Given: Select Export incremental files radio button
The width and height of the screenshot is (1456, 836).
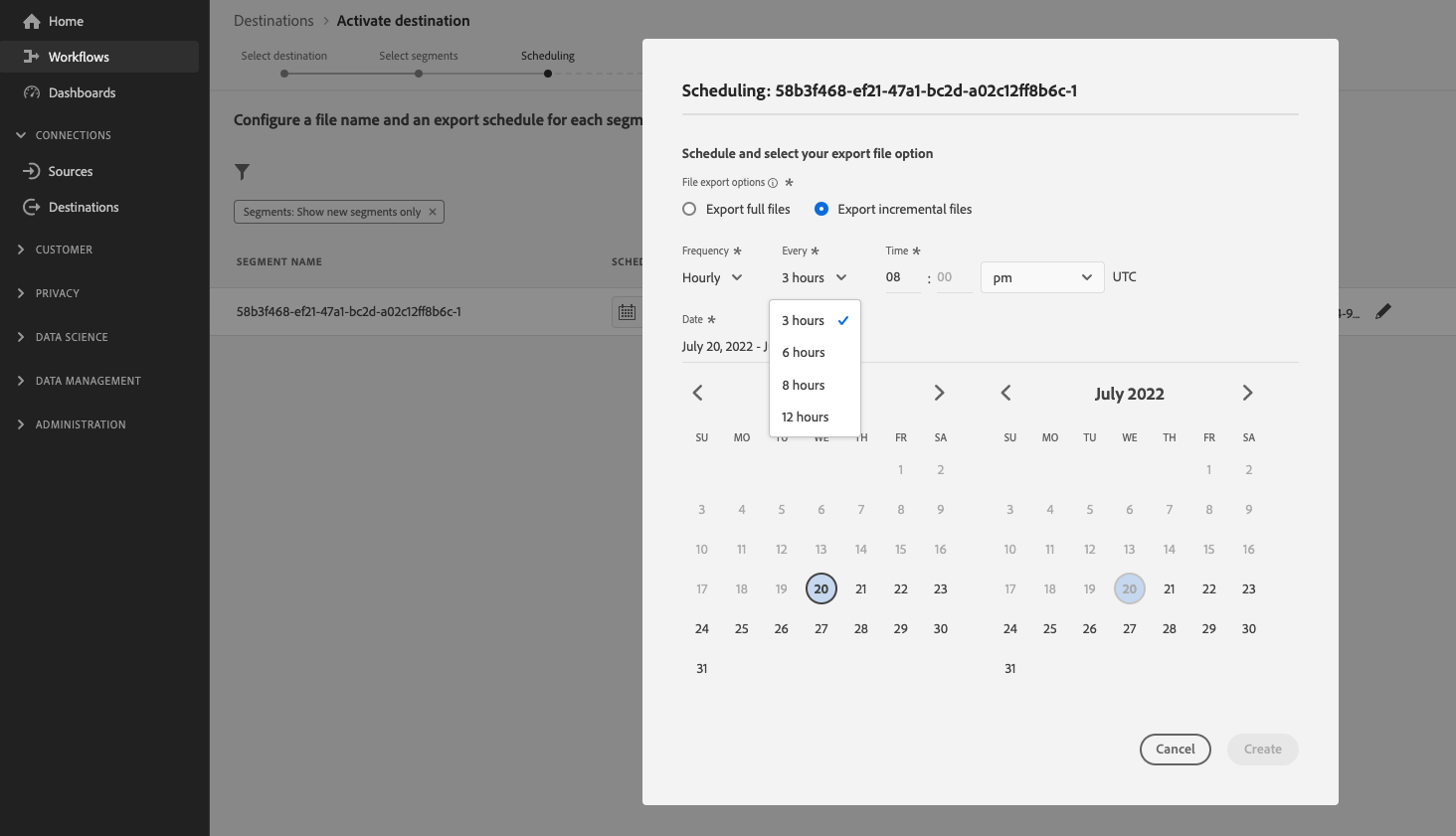Looking at the screenshot, I should (x=821, y=209).
